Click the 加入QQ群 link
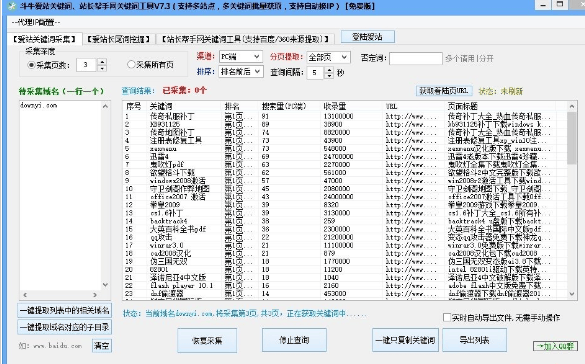The width and height of the screenshot is (585, 364). click(555, 346)
